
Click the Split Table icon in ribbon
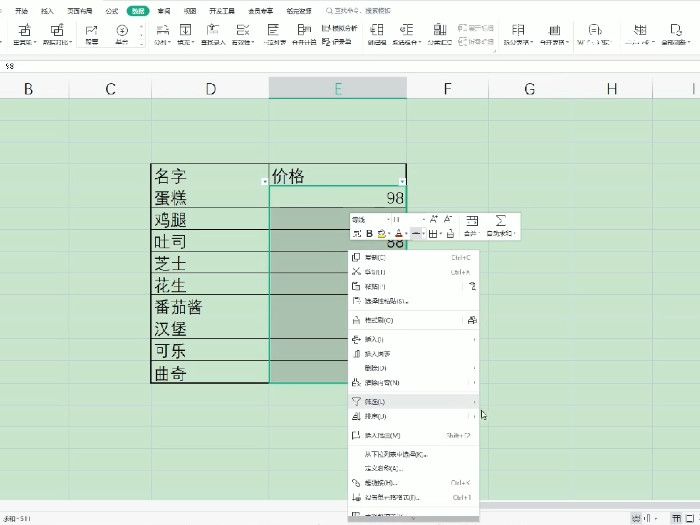pos(518,30)
